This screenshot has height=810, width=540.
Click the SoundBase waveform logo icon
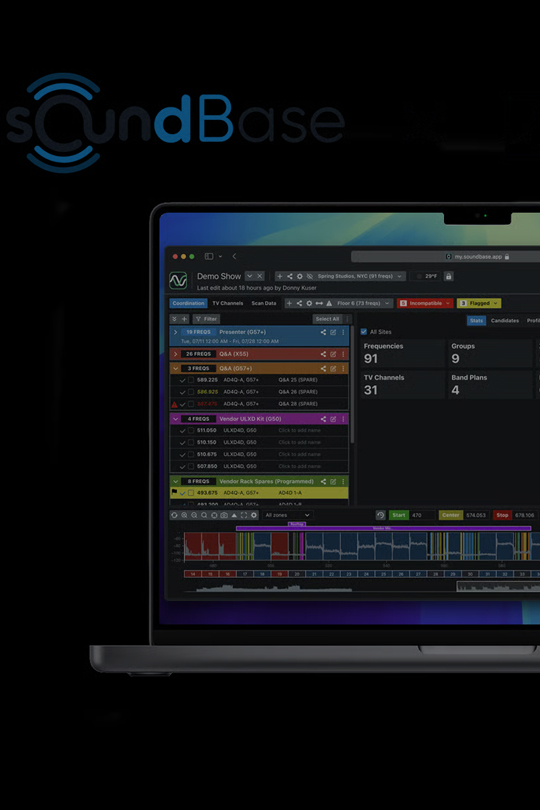click(x=178, y=281)
